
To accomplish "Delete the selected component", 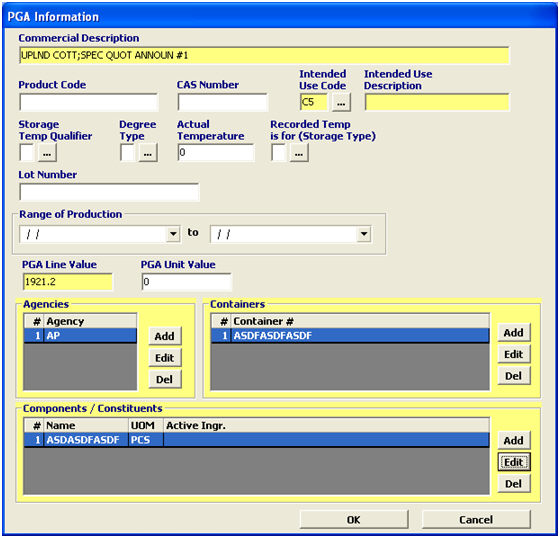I will (514, 484).
